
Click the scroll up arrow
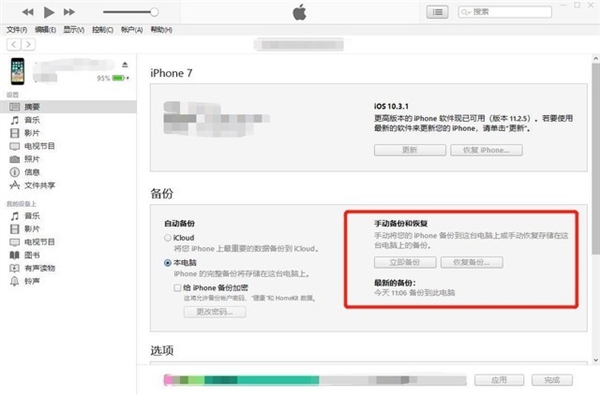[595, 59]
